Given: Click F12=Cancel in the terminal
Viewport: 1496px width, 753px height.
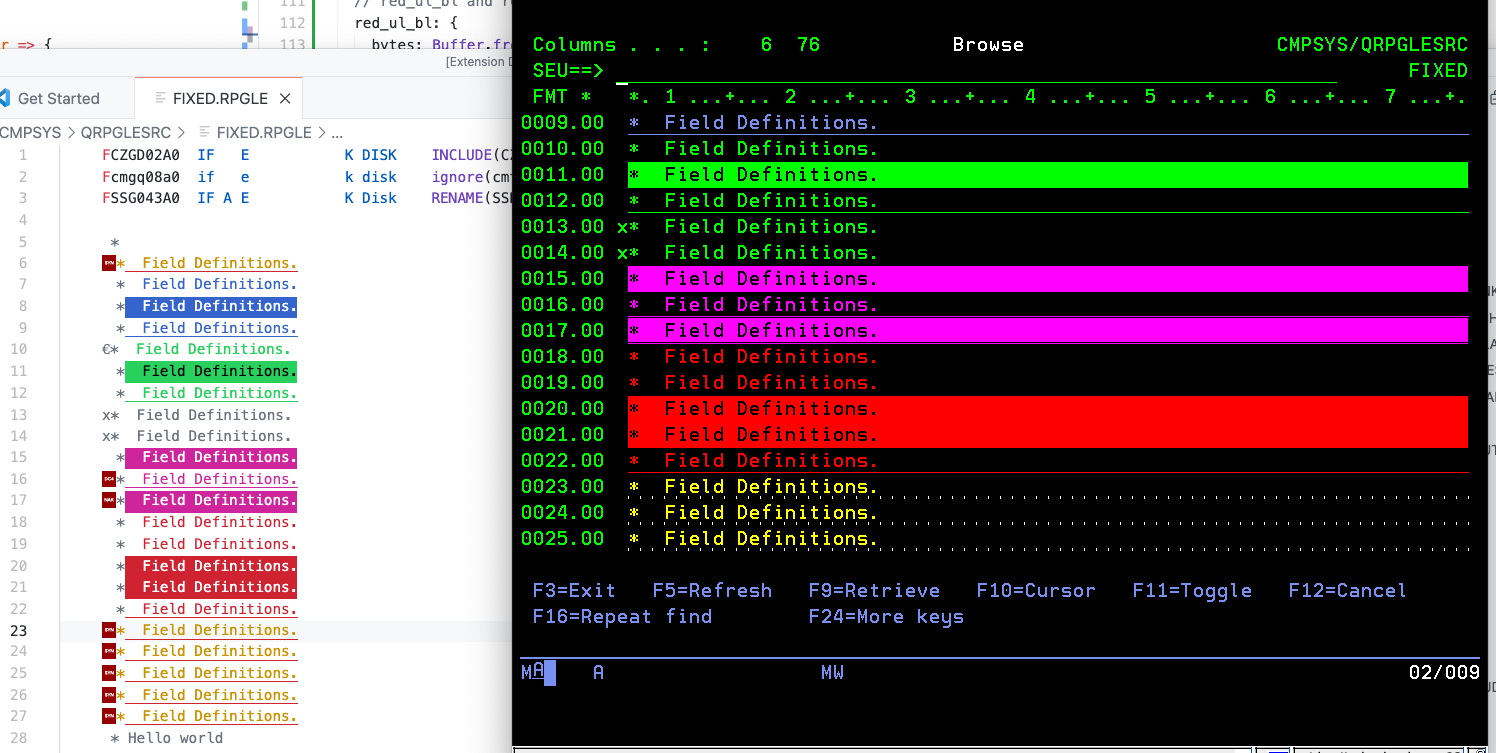Looking at the screenshot, I should (1347, 591).
